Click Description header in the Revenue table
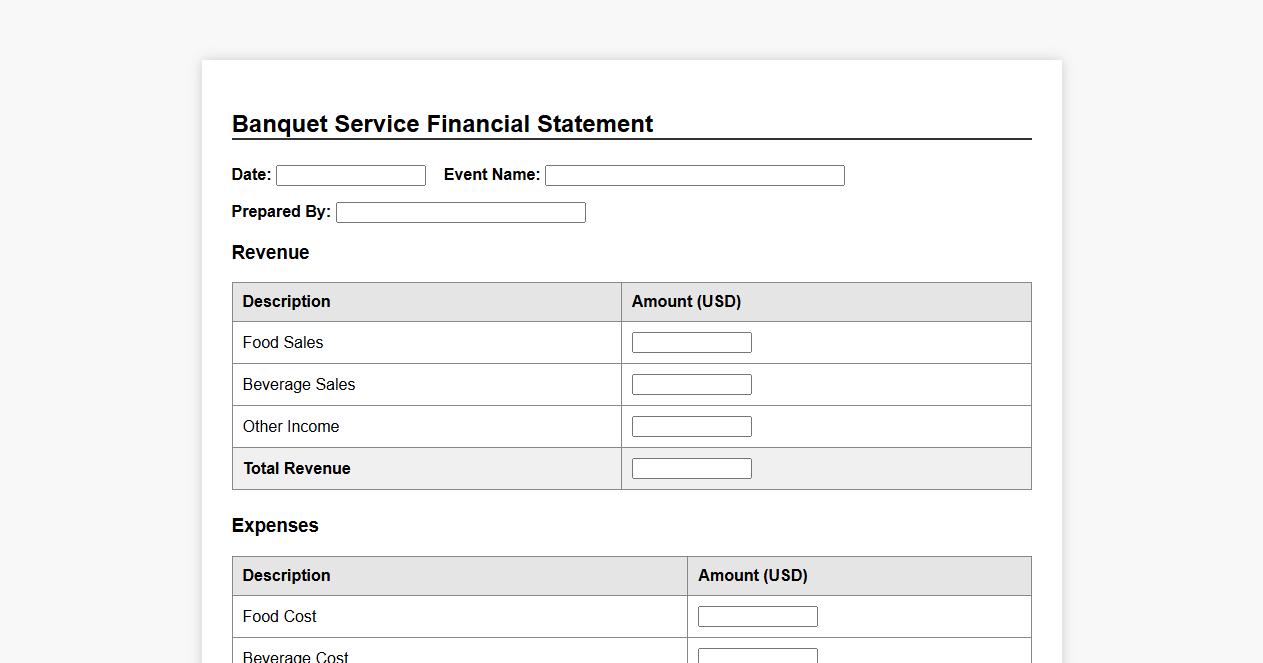 click(286, 302)
